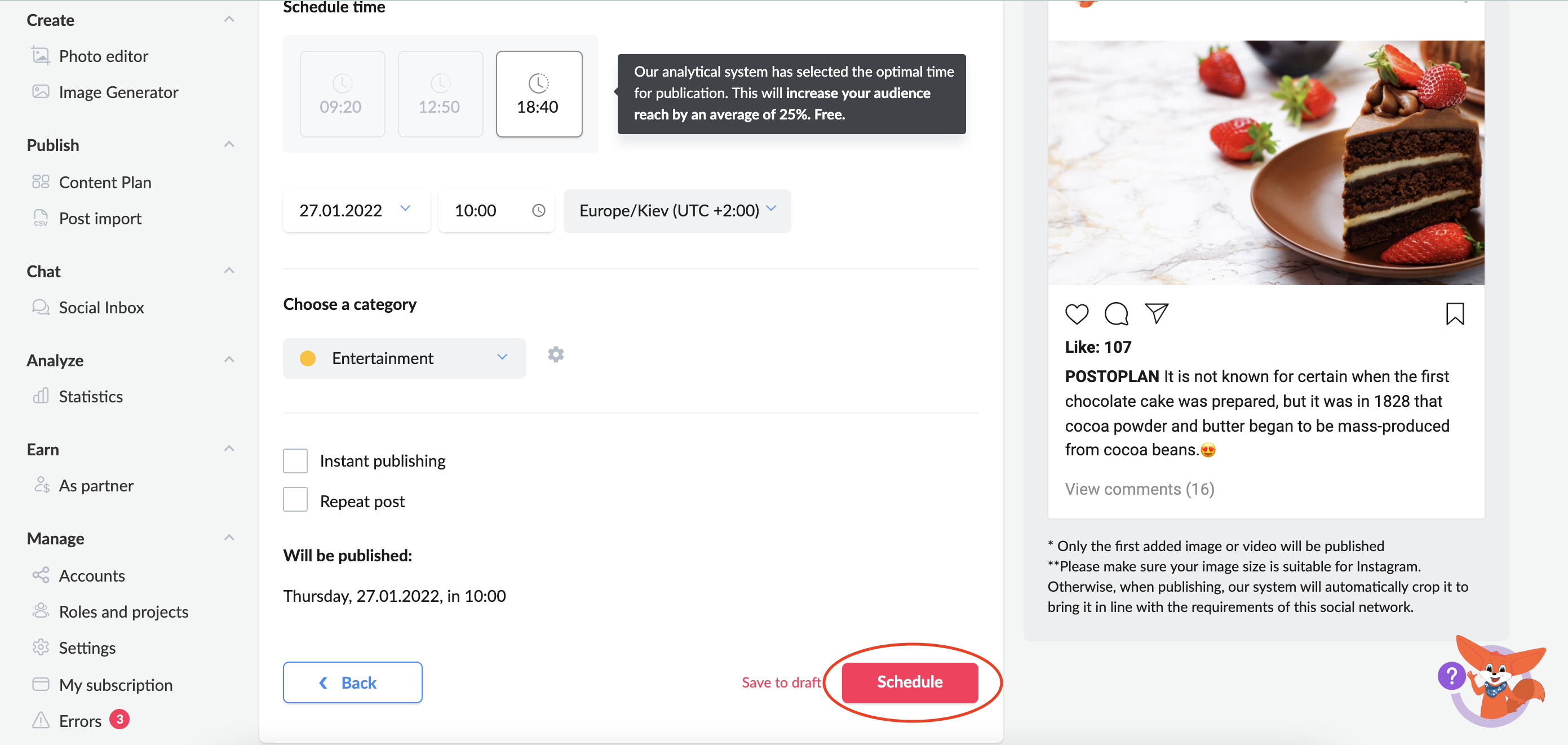Open the 27.01.2022 date dropdown
Screen dimensions: 1568x745
tap(356, 211)
